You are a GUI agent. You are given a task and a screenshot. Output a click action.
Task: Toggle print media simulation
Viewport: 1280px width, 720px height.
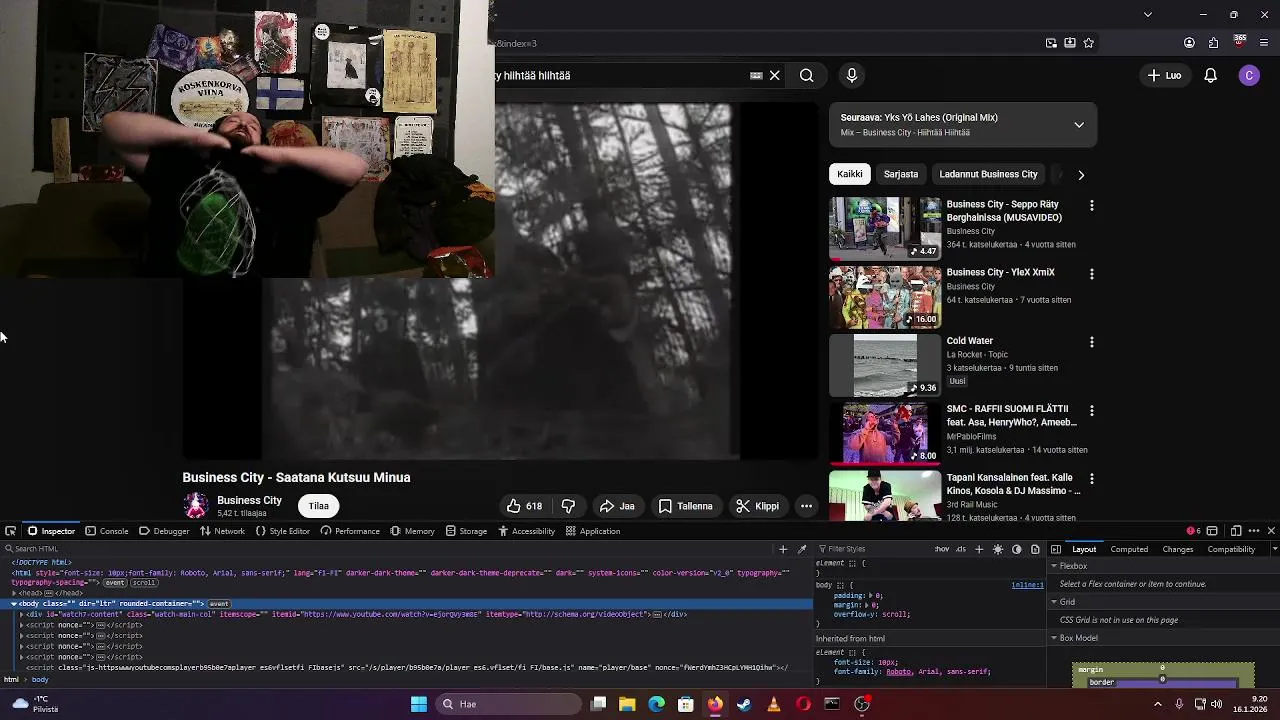point(1035,549)
